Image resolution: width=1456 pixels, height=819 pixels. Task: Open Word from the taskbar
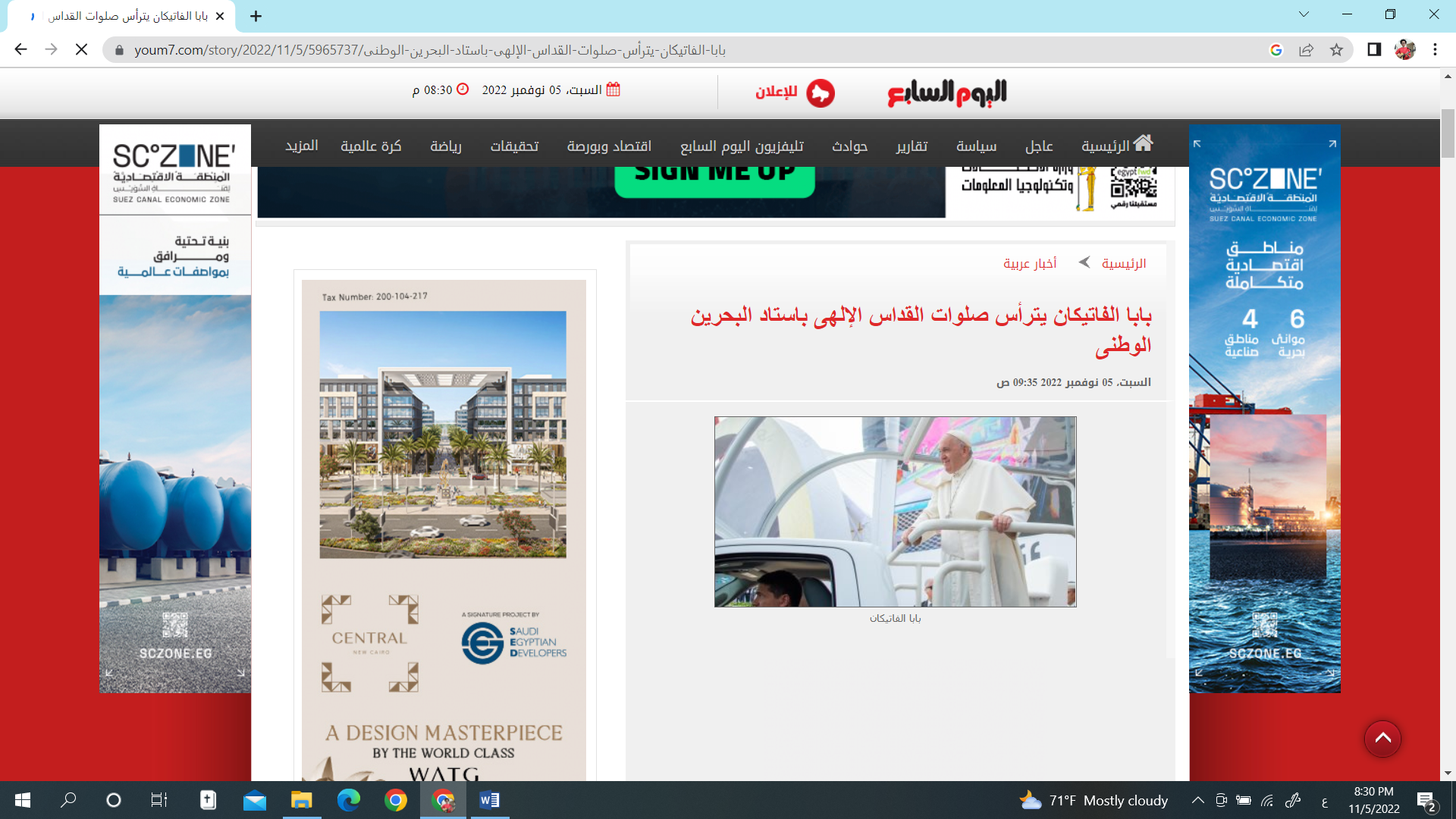coord(490,800)
